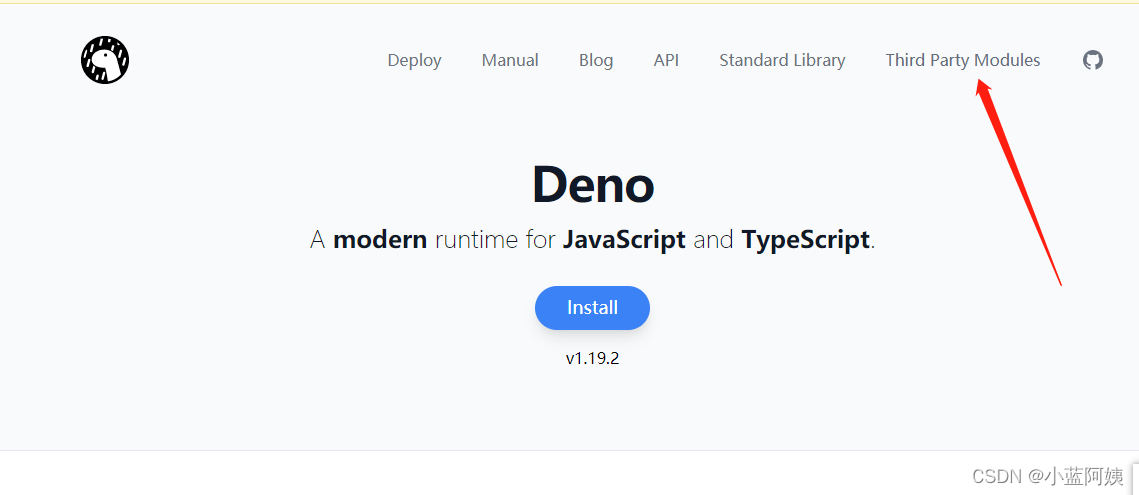Click the v1.19.2 version link
This screenshot has width=1139, height=495.
coord(592,358)
